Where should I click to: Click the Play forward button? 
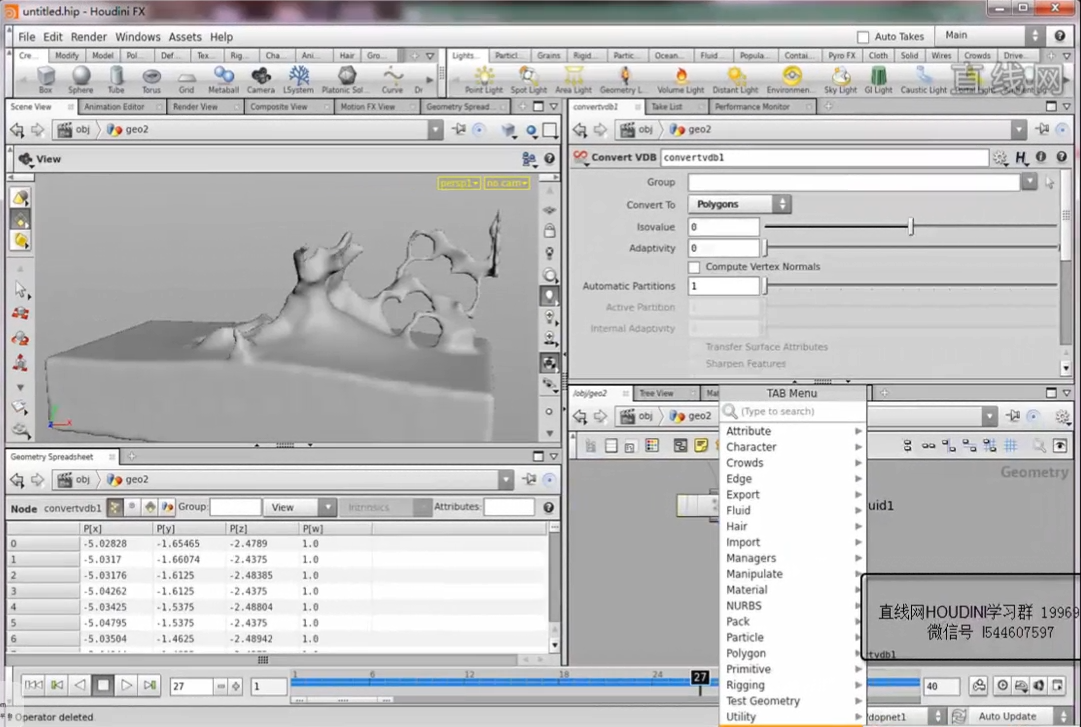click(x=126, y=685)
